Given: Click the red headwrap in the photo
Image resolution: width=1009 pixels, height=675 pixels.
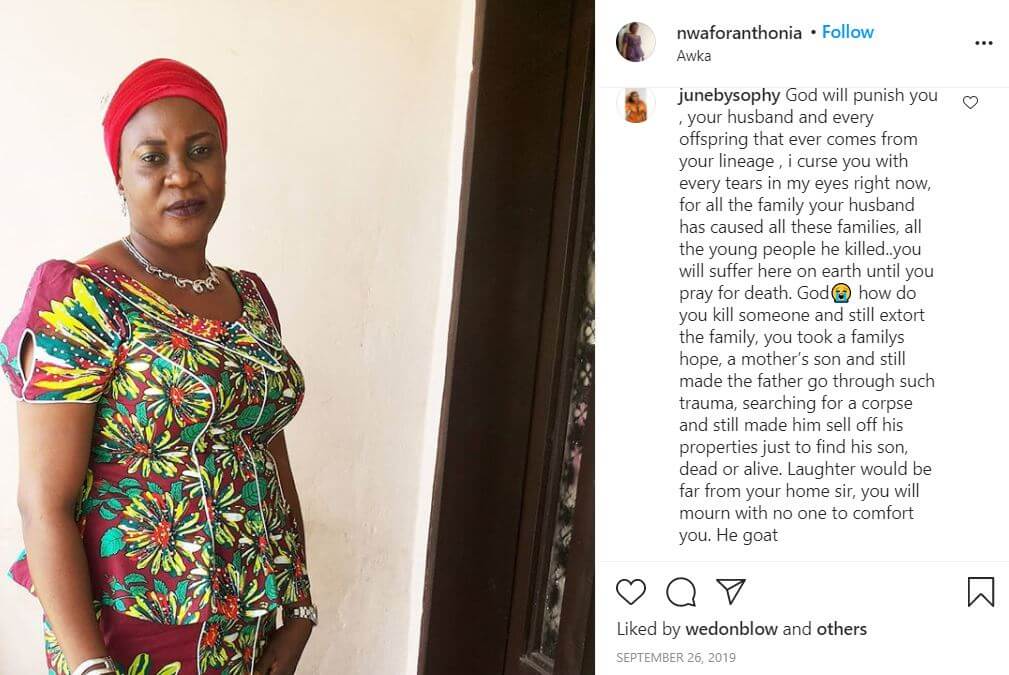Looking at the screenshot, I should tap(165, 106).
